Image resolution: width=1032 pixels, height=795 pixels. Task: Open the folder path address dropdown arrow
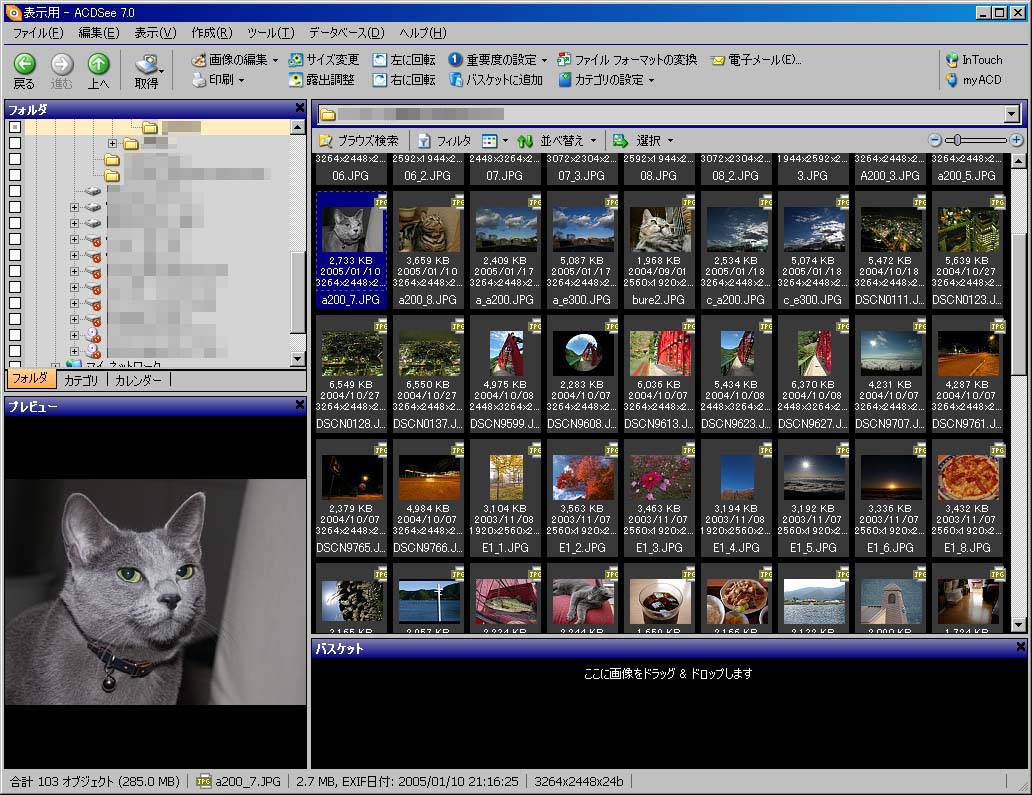coord(1012,115)
